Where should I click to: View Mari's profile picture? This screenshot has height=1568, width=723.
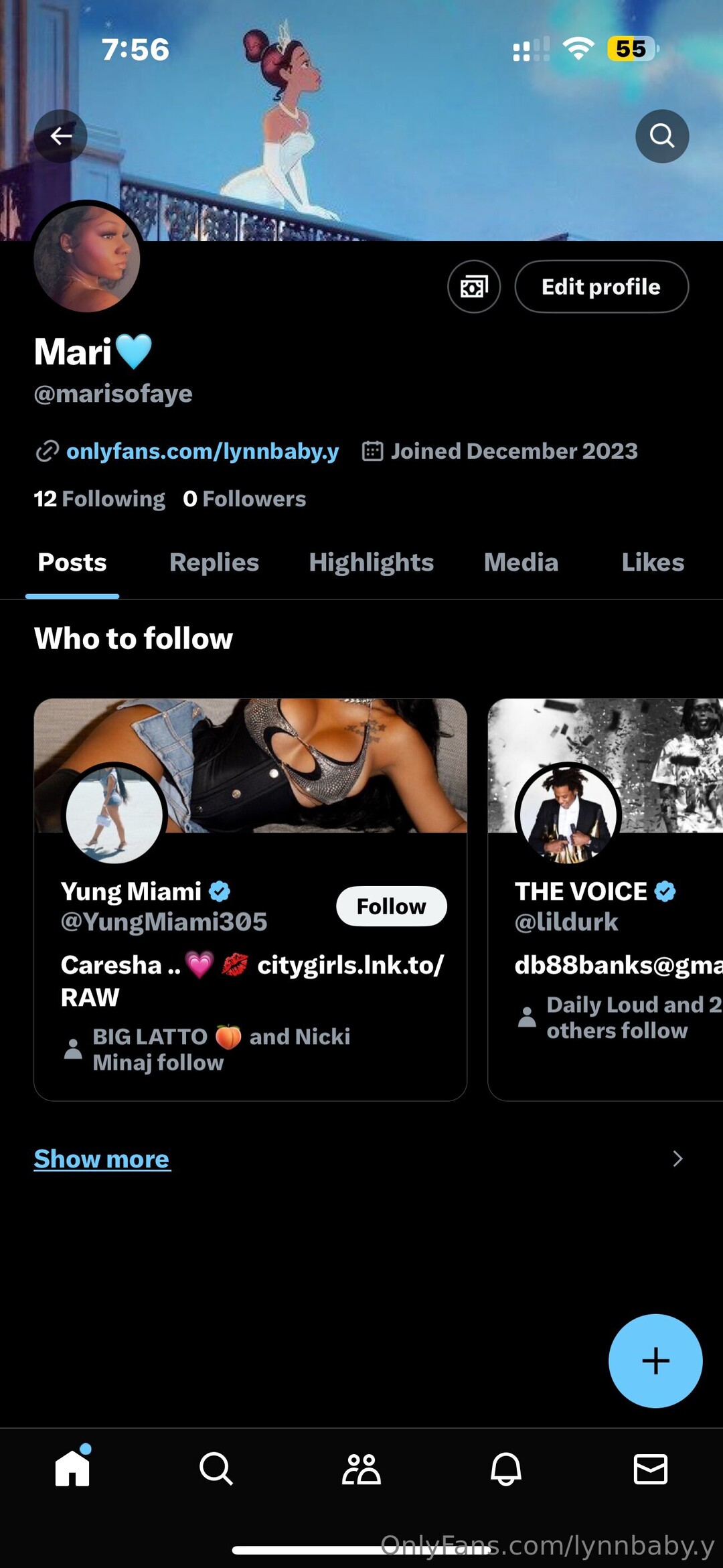(87, 258)
